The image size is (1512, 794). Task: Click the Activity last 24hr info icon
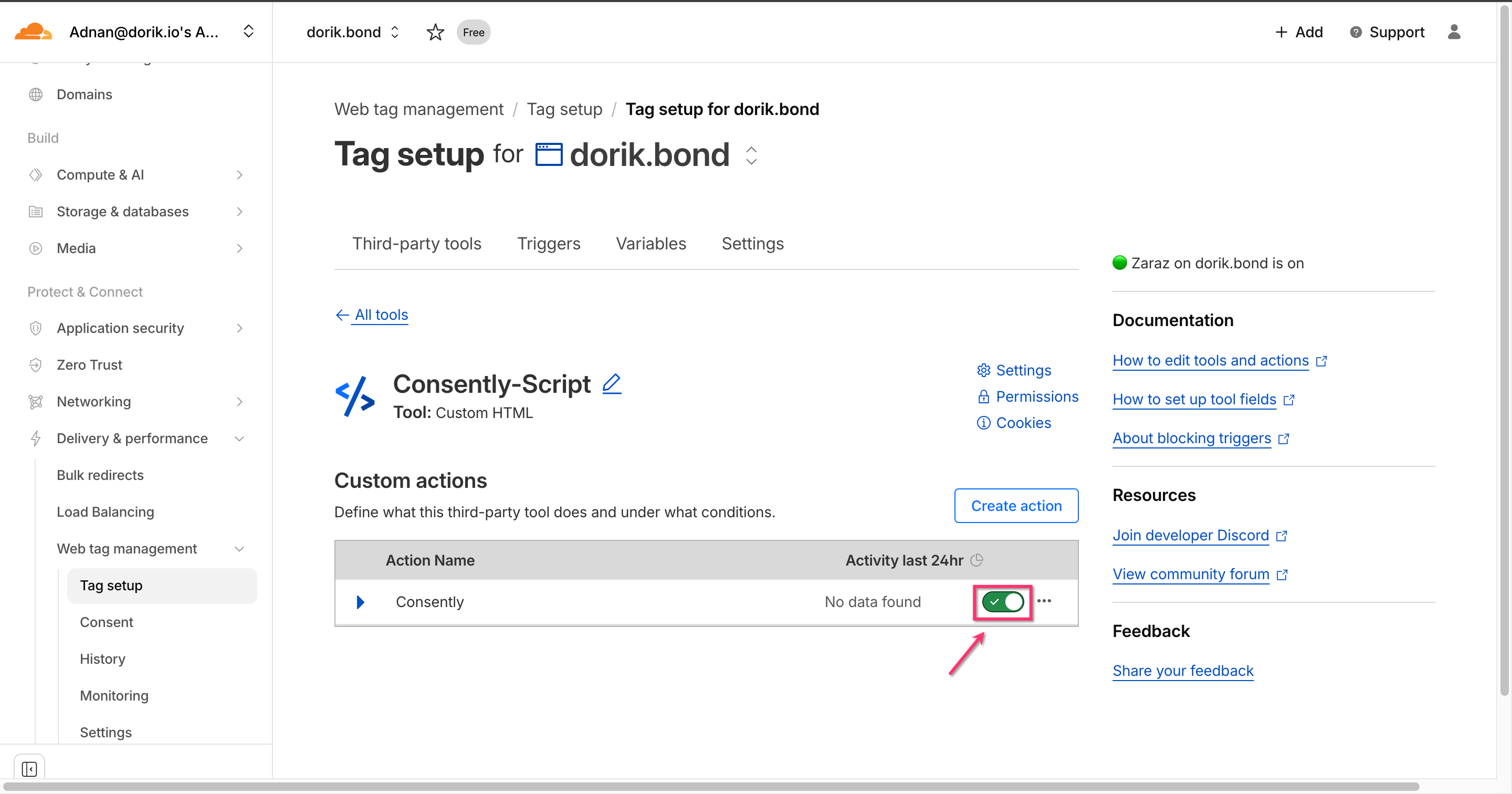click(976, 560)
